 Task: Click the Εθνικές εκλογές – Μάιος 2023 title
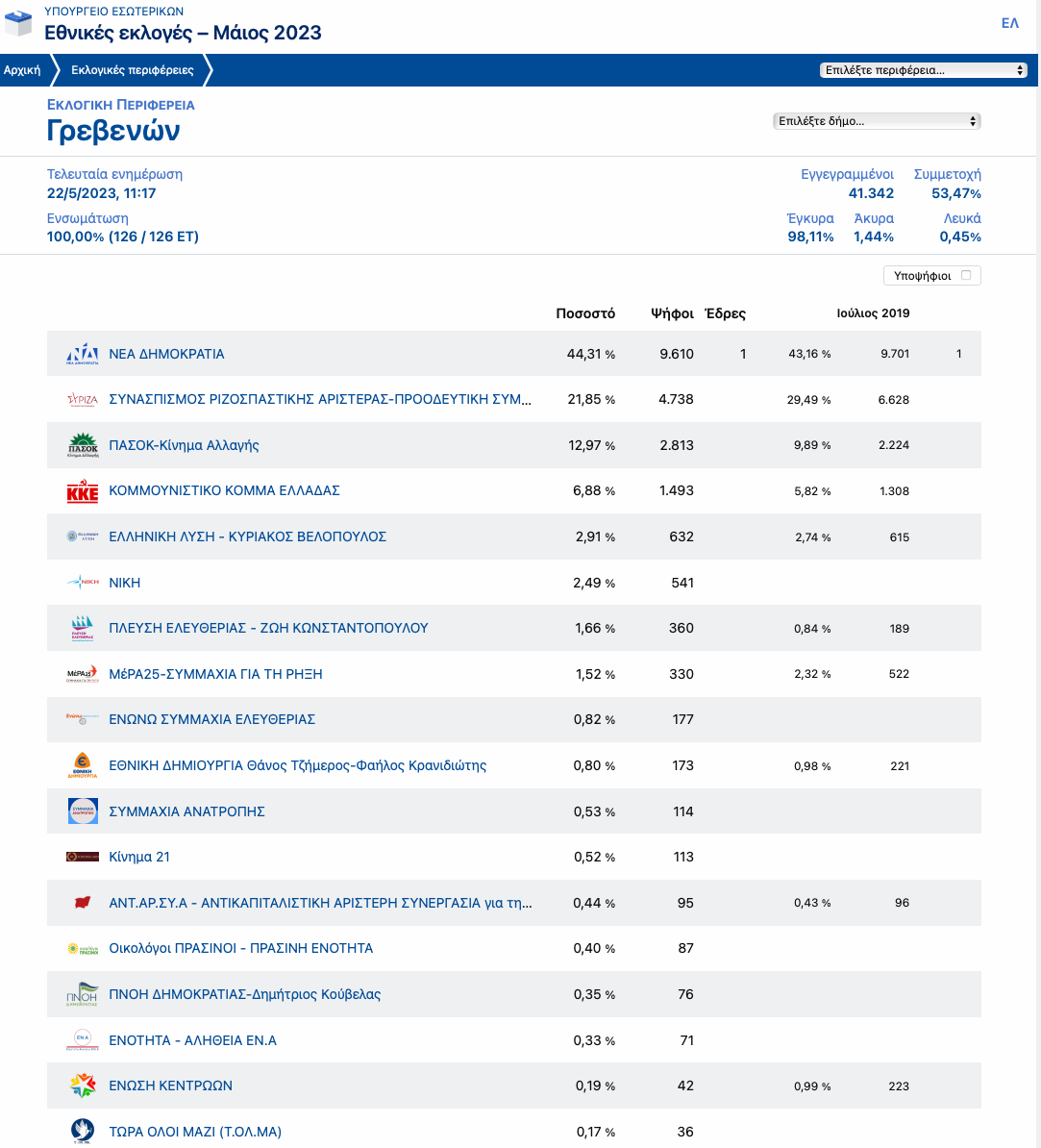point(183,33)
